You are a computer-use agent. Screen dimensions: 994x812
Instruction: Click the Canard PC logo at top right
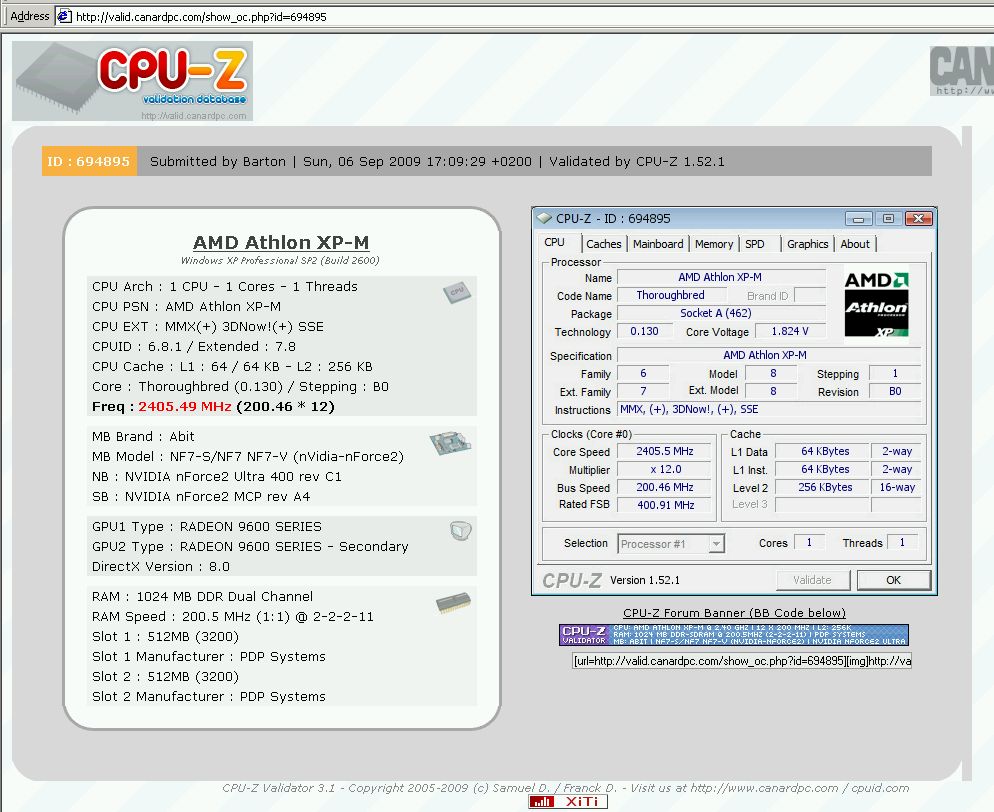(x=962, y=70)
